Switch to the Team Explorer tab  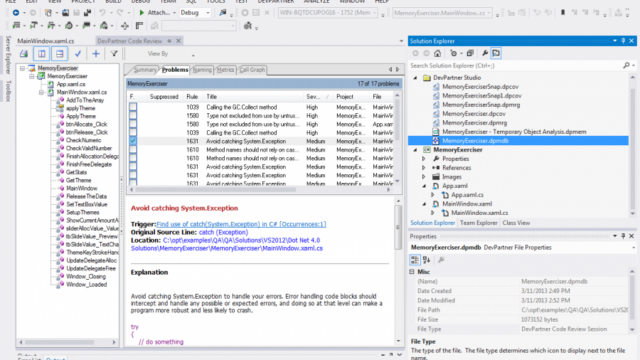pos(478,223)
